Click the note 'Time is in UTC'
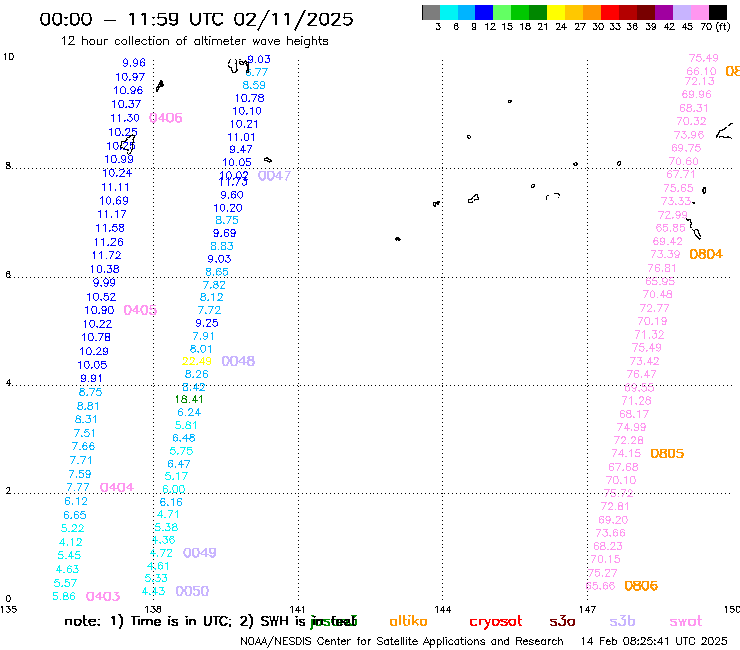The width and height of the screenshot is (740, 650). 181,621
